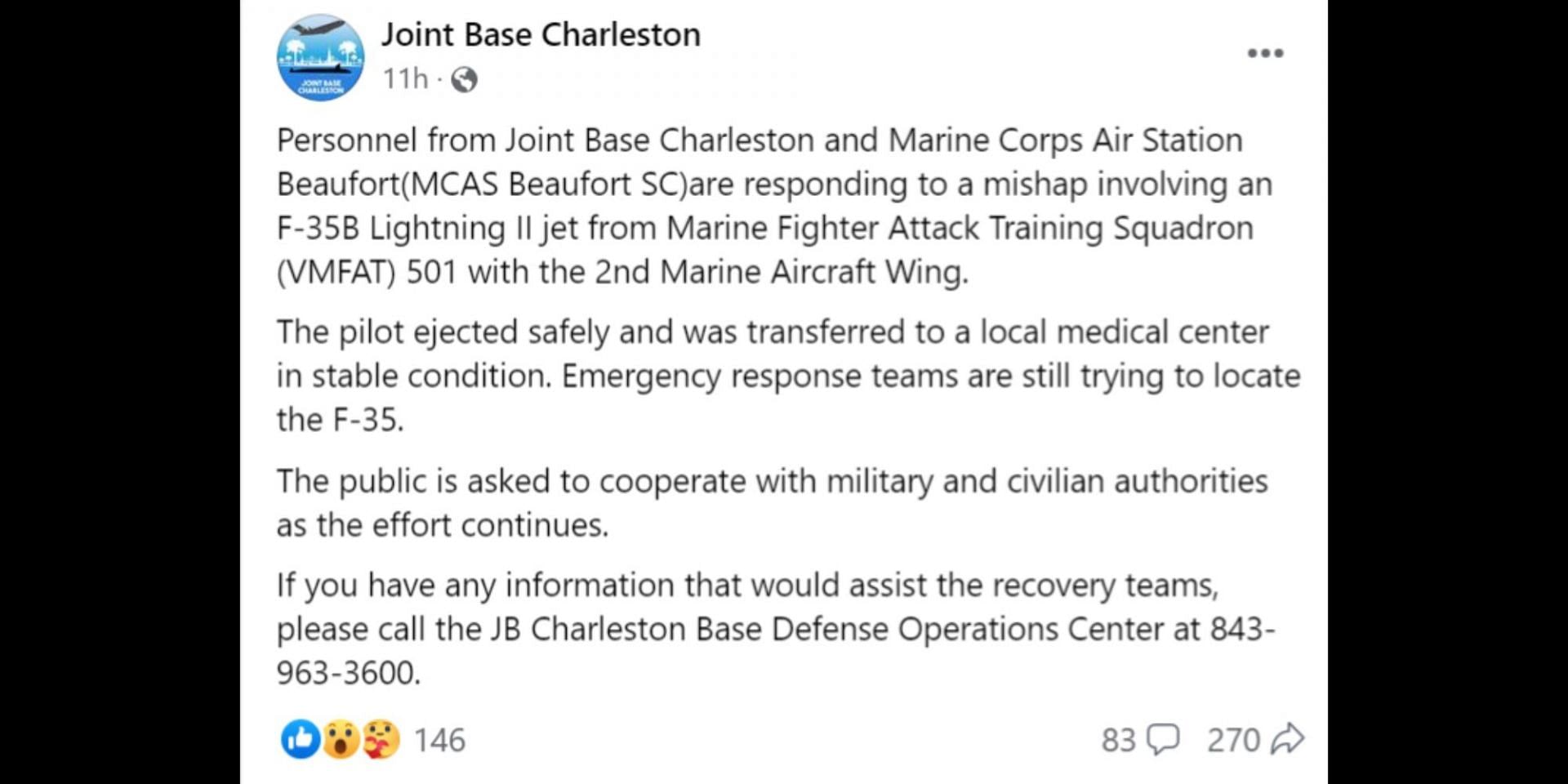Open the Joint Base Charleston profile avatar
The width and height of the screenshot is (1568, 784).
321,57
